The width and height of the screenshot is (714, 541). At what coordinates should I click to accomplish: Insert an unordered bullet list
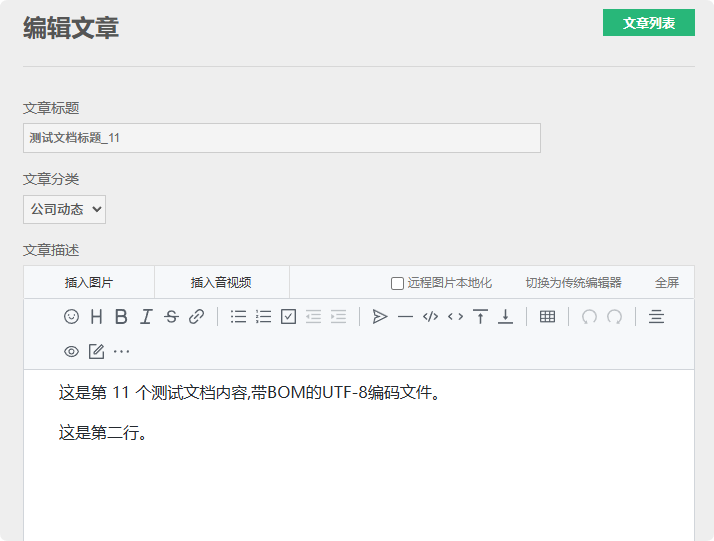[x=238, y=317]
